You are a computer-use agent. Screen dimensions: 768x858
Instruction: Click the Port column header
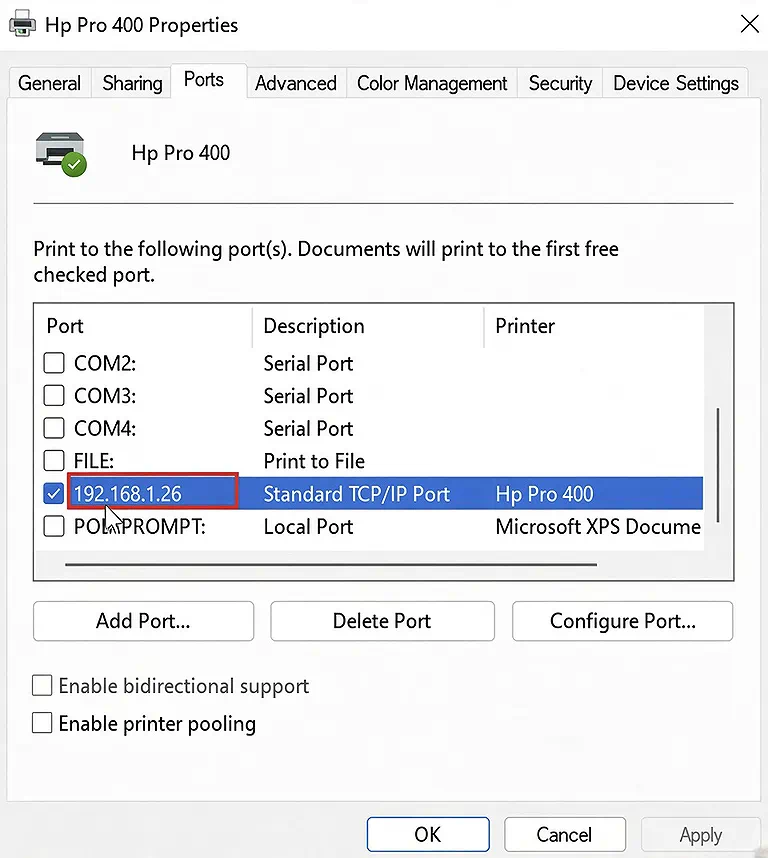pyautogui.click(x=143, y=326)
